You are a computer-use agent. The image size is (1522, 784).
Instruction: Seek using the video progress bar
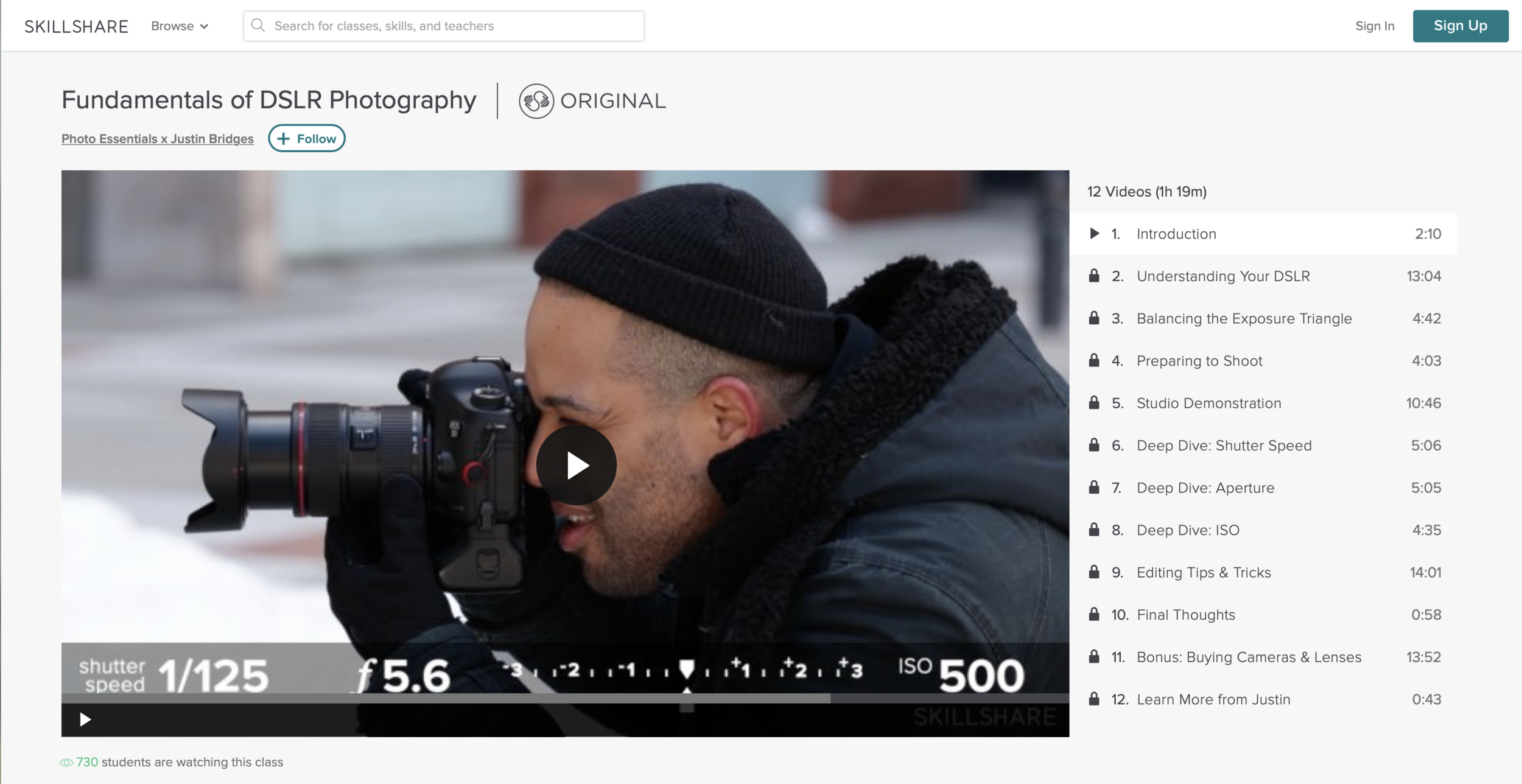[x=565, y=699]
